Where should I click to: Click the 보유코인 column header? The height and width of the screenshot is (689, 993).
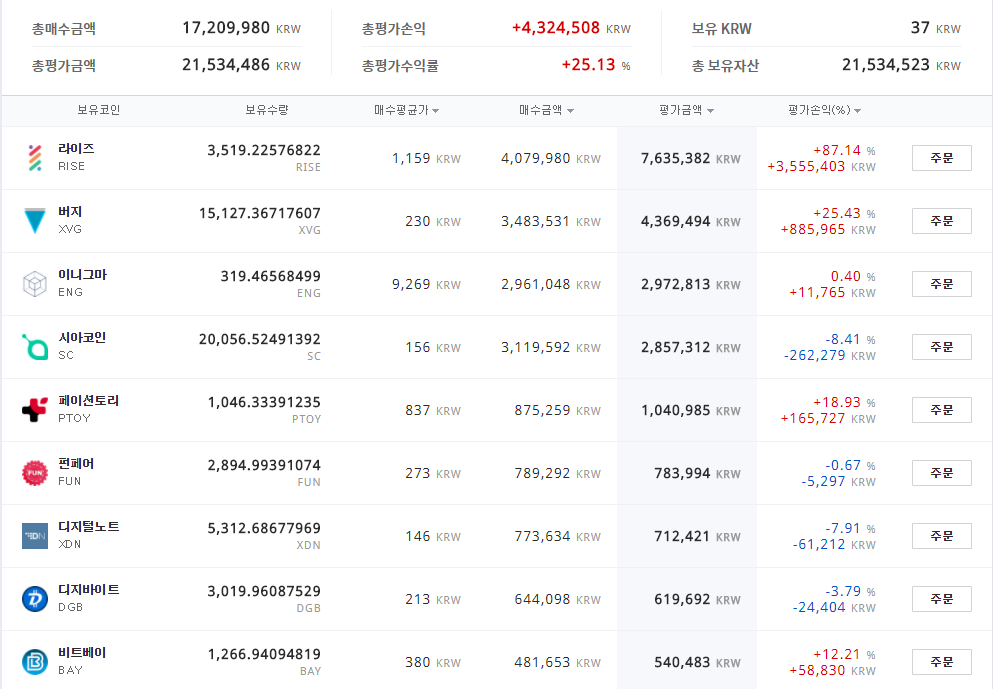99,110
